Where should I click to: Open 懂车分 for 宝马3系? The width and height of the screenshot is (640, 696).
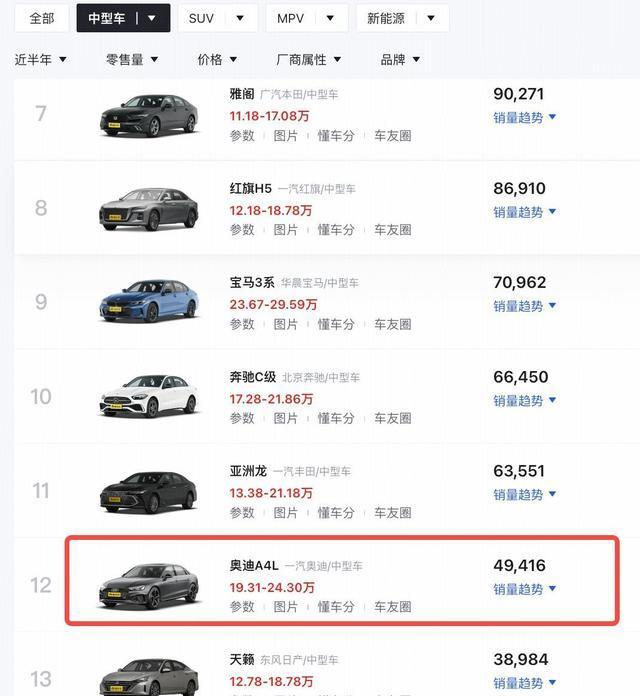point(336,324)
